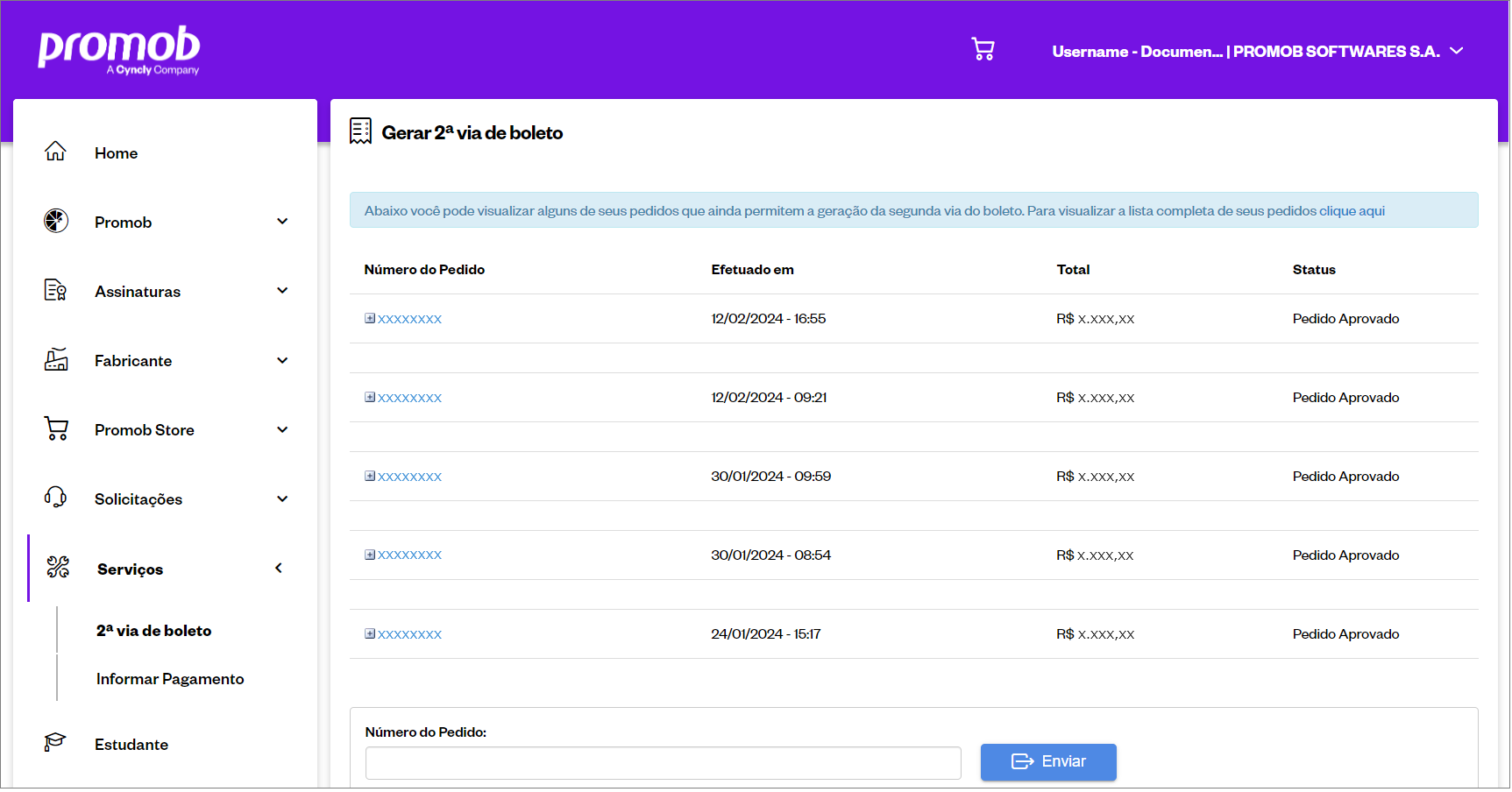The image size is (1512, 792).
Task: Click the Username - PROMOB SOFTWARES S.A. label
Action: click(x=1246, y=52)
